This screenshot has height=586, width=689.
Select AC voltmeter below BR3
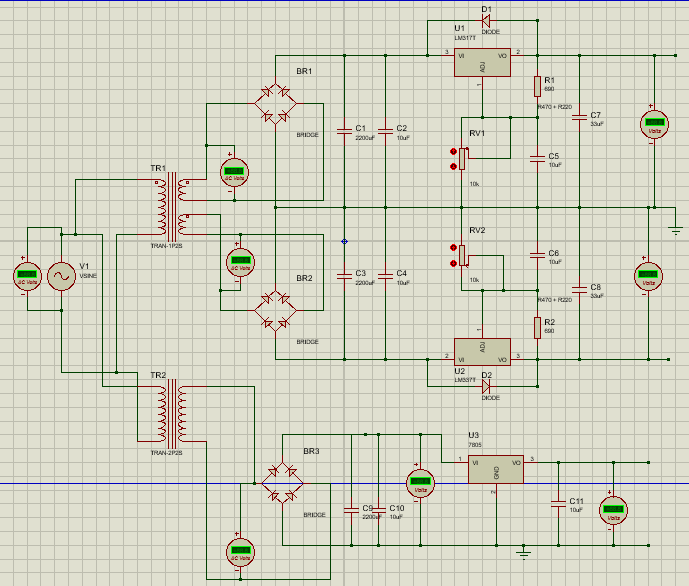[x=240, y=552]
